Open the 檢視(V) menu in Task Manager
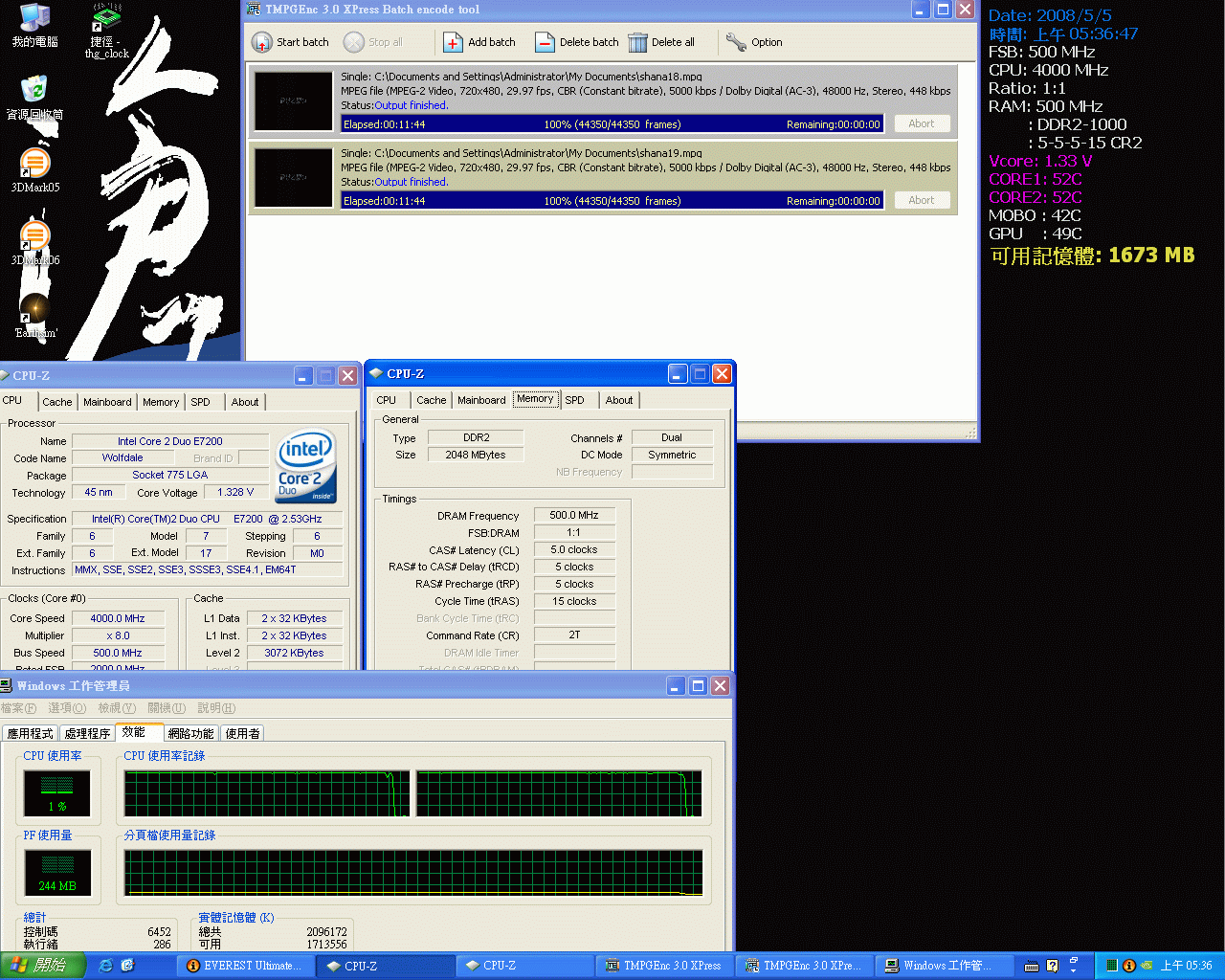 point(117,708)
